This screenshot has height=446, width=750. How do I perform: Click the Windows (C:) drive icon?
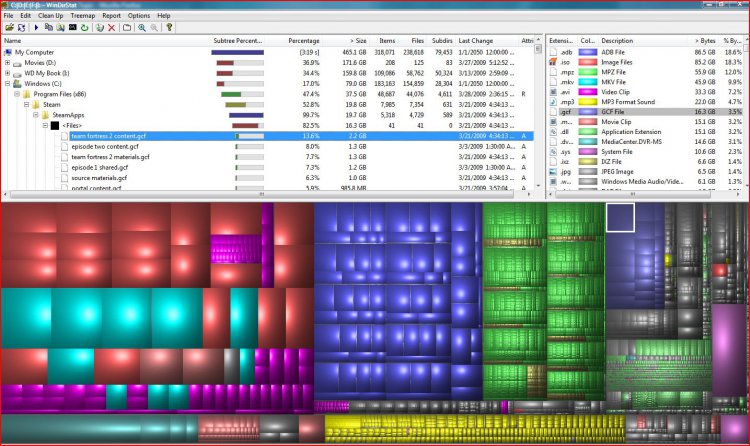point(17,84)
